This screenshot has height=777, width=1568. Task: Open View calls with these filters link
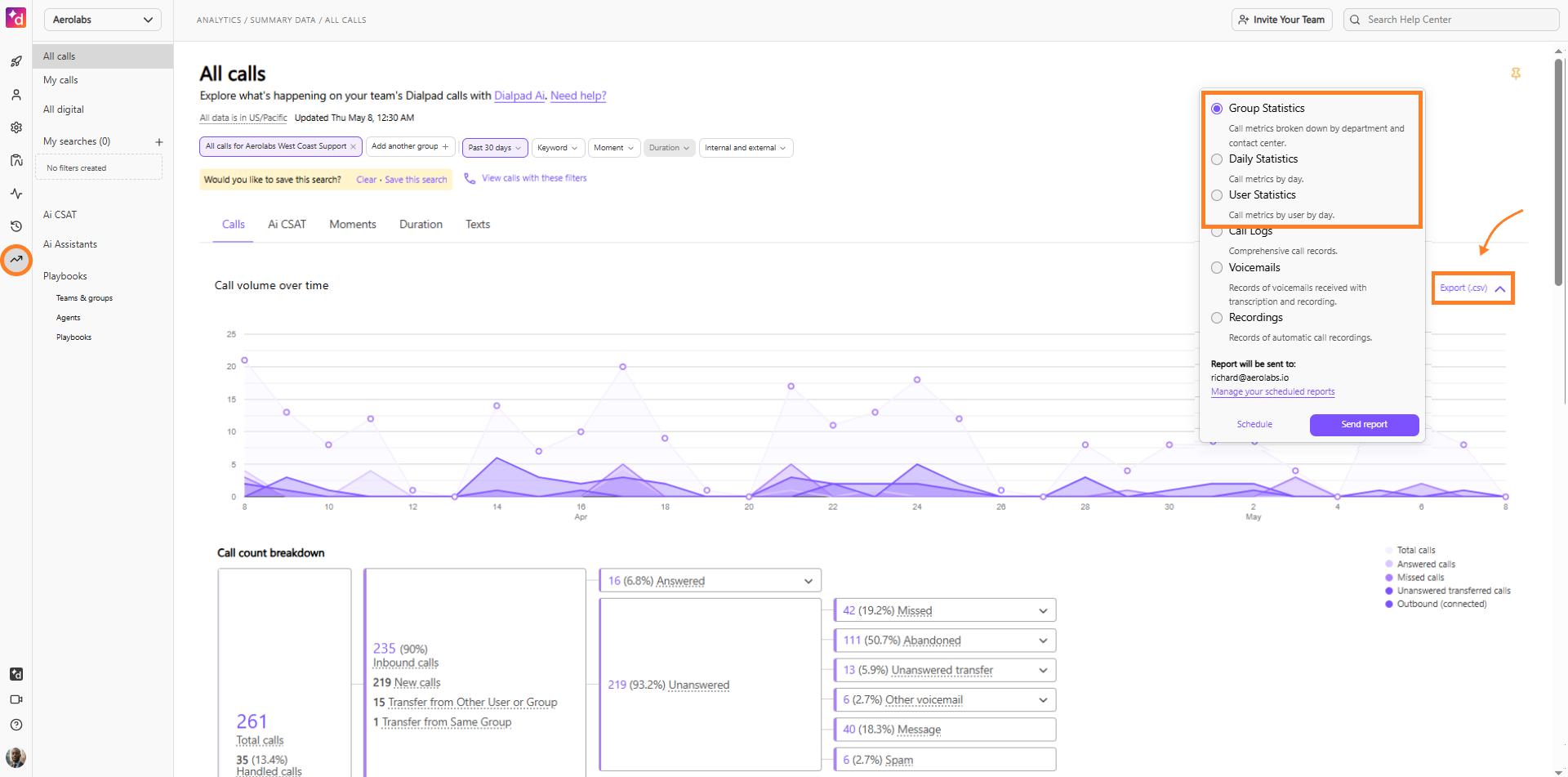click(534, 178)
